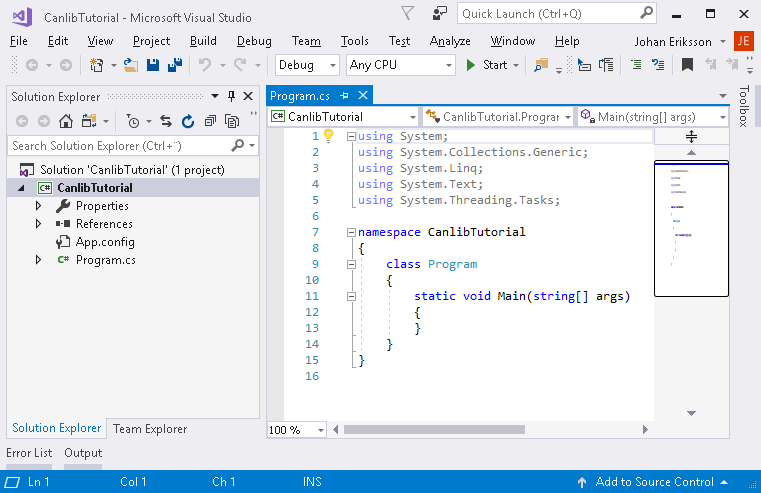This screenshot has height=493, width=761.
Task: Click the Johan Eriksson account name
Action: (673, 42)
